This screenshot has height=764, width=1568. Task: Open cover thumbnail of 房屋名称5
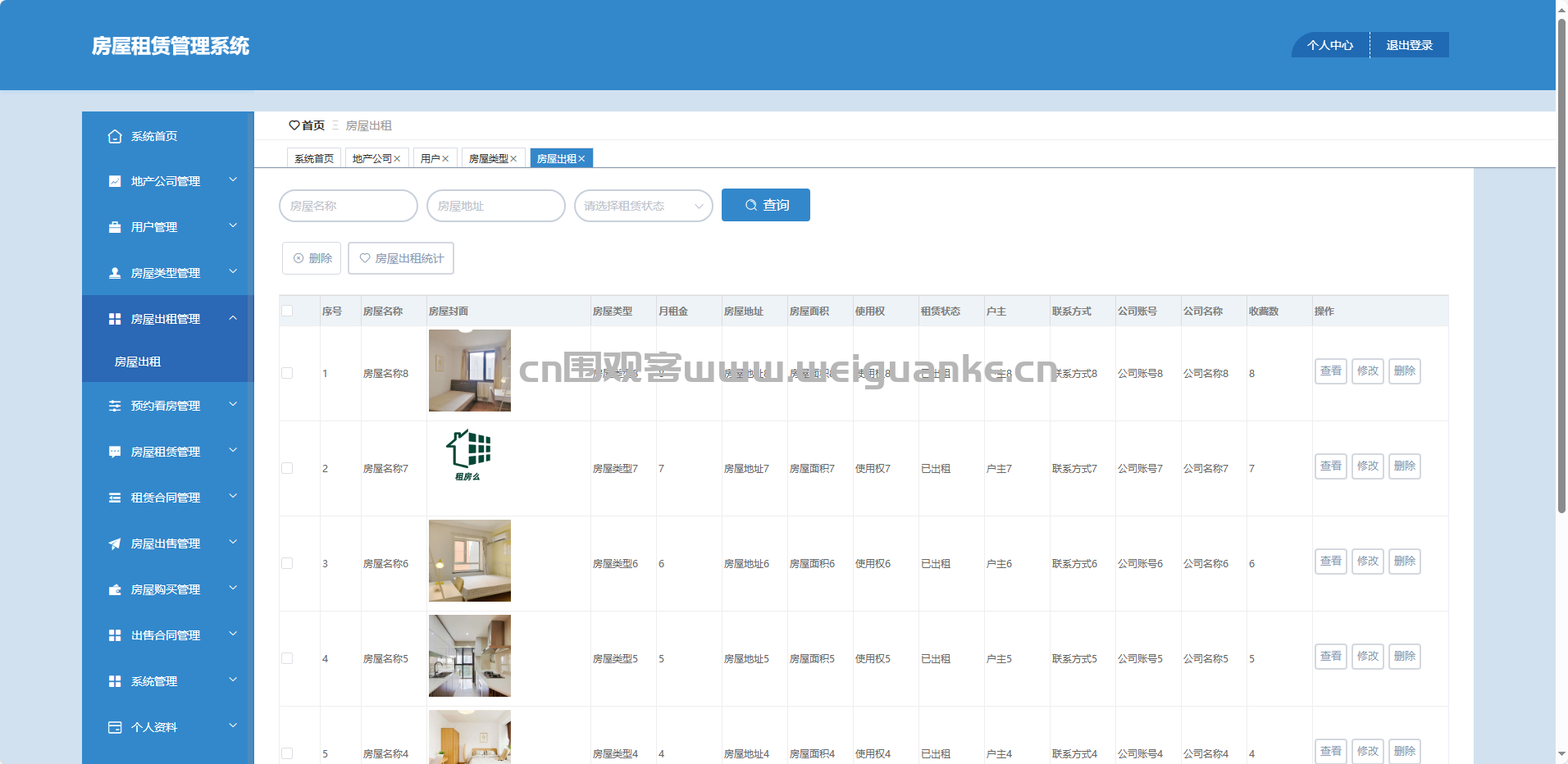click(x=470, y=656)
